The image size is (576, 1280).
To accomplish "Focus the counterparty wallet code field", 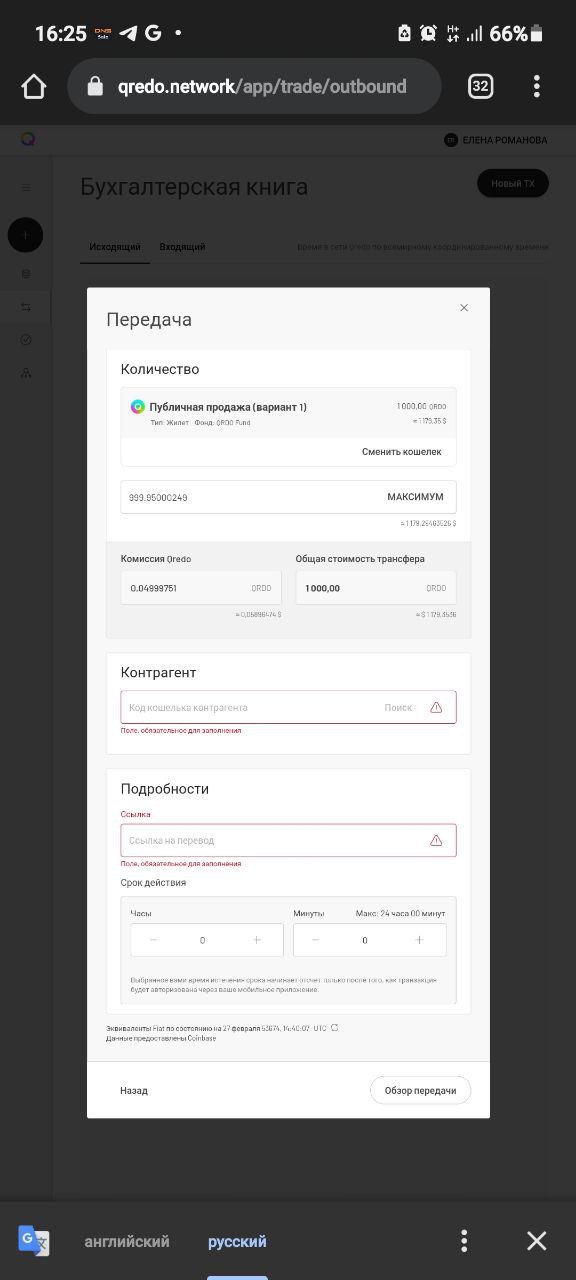I will 288,707.
